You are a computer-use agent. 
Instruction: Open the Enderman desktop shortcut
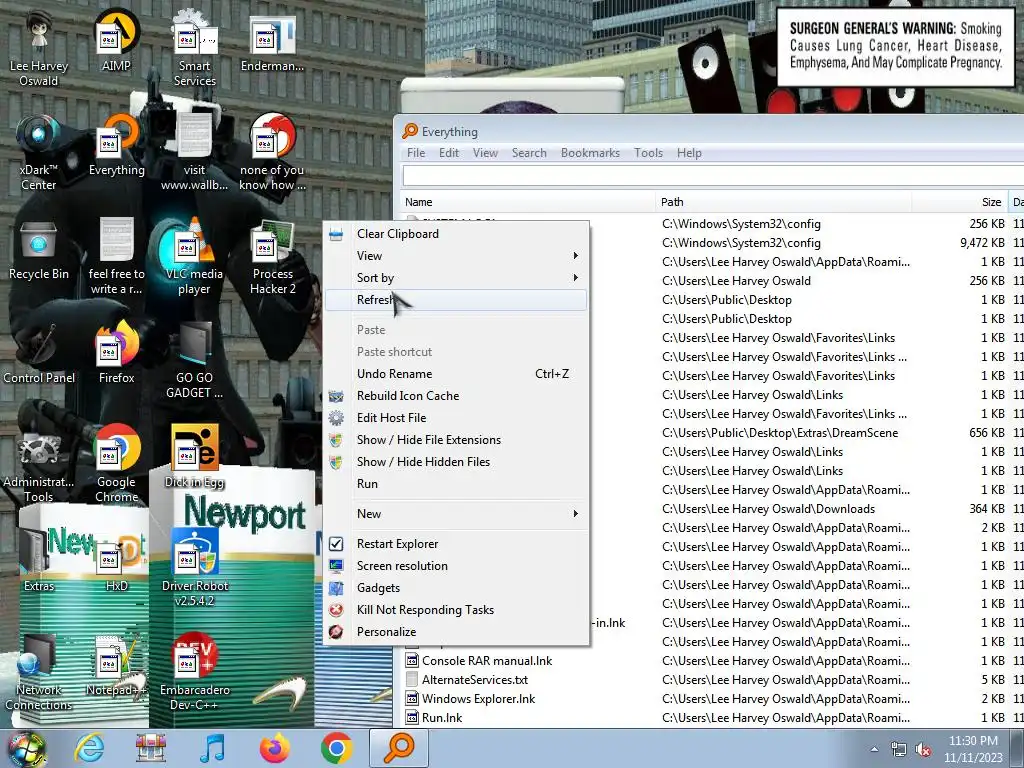coord(272,40)
